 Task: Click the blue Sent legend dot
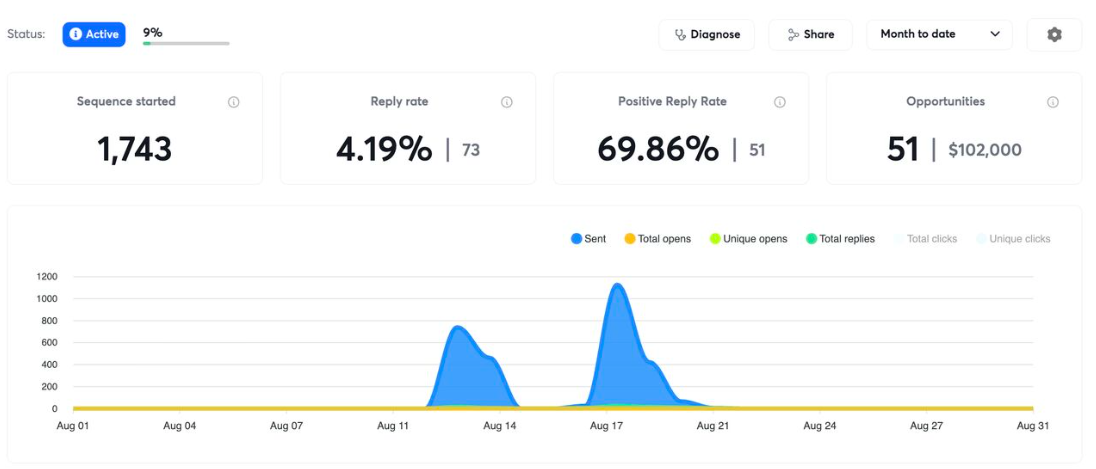(577, 239)
